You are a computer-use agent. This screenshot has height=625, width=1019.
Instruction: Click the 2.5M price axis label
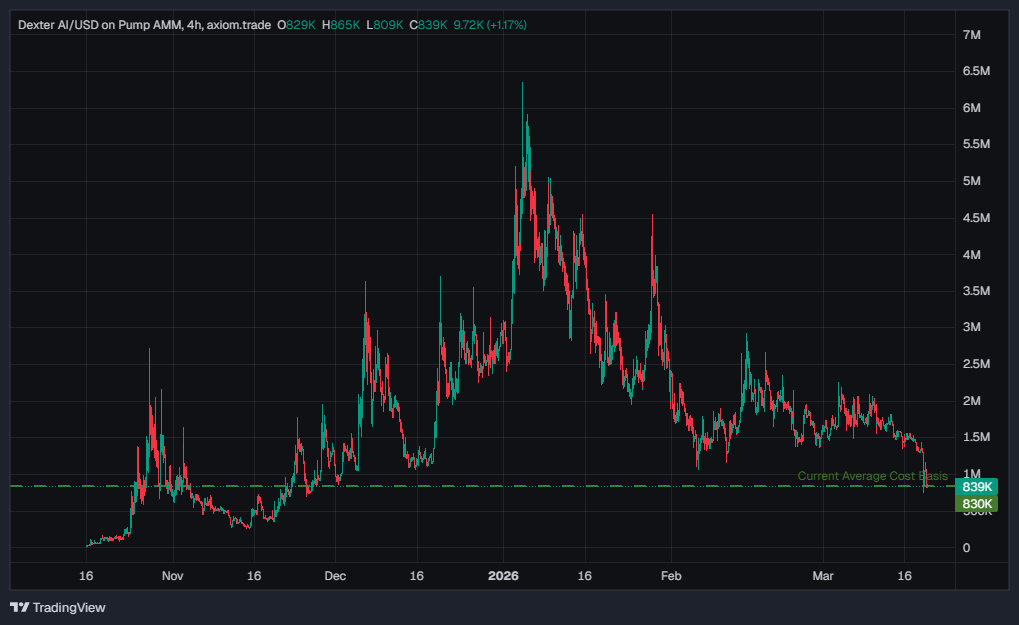pyautogui.click(x=976, y=364)
